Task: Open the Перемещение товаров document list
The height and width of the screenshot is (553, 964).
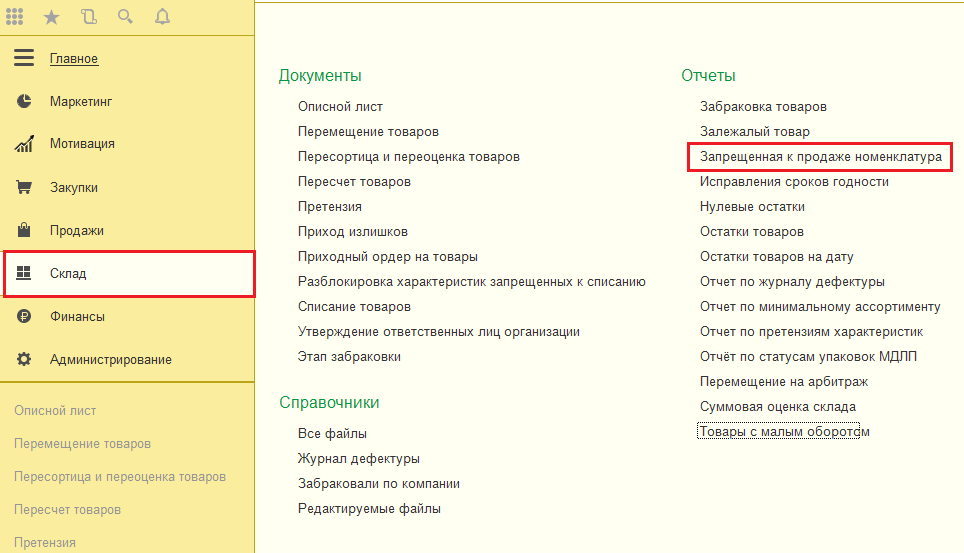Action: (x=368, y=132)
